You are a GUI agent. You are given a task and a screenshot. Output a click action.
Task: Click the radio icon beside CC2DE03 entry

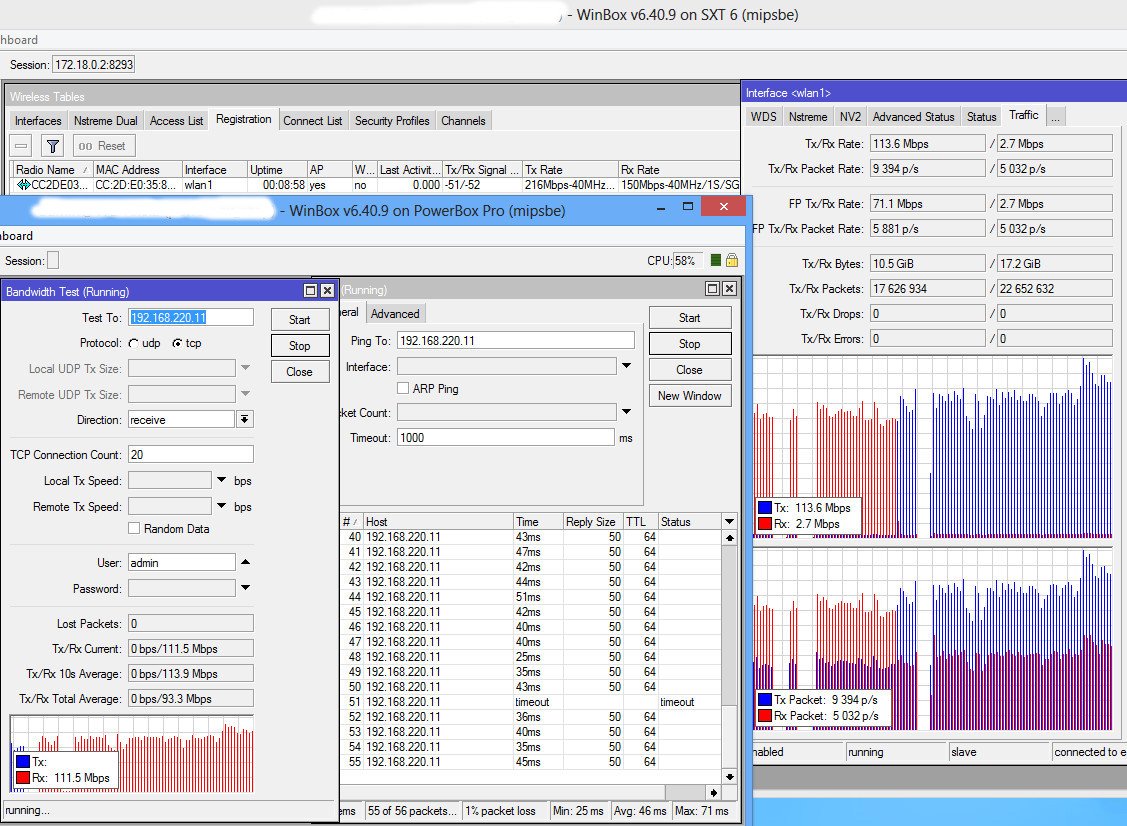24,185
